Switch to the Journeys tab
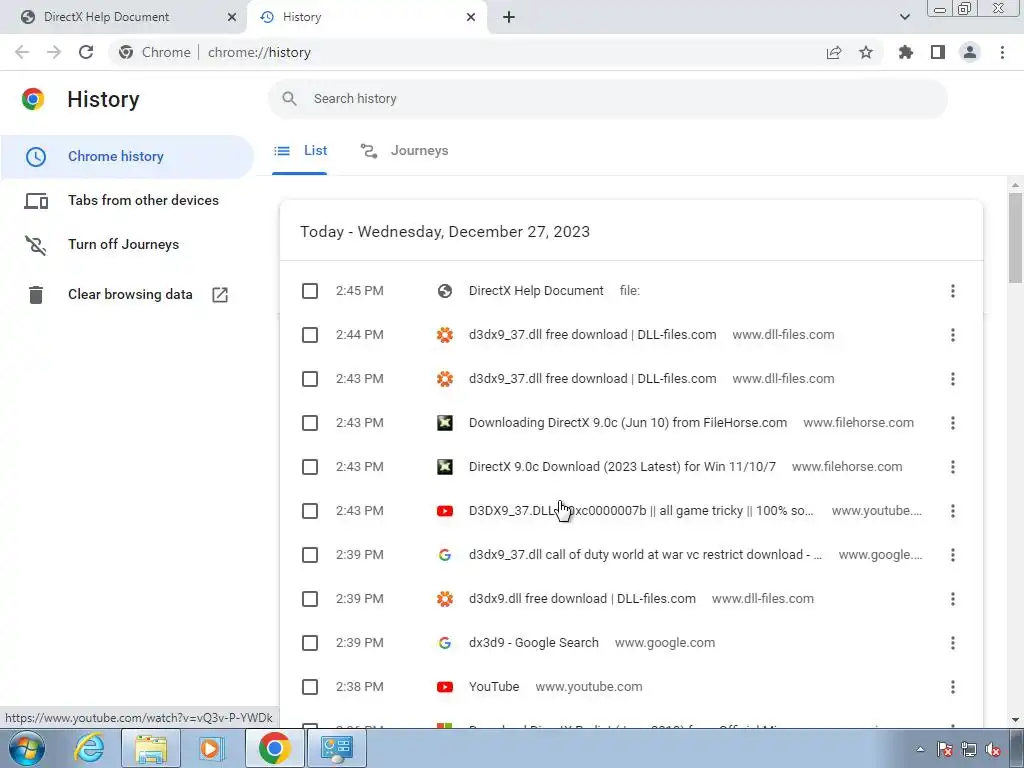This screenshot has width=1024, height=768. tap(405, 151)
